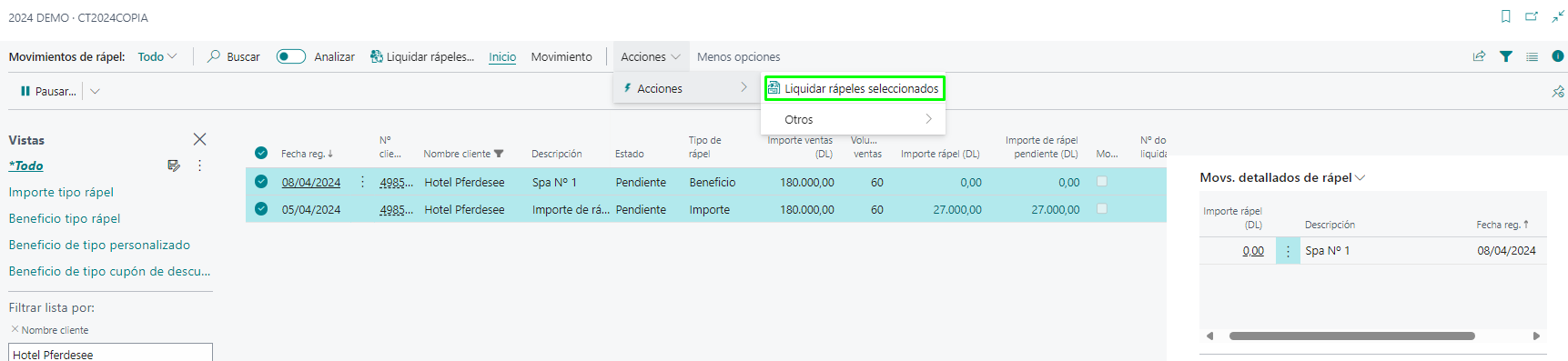Click the Importe rápel (DL) column header in main list
1568x361 pixels.
[940, 154]
